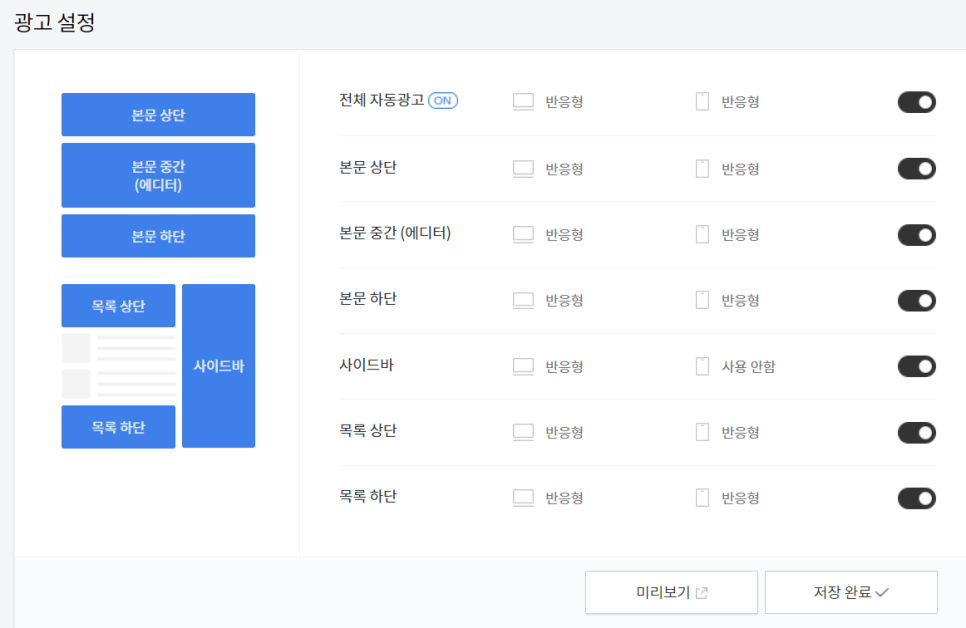Open the PC 반응형 option for 본문 하단
The image size is (966, 628).
click(564, 301)
